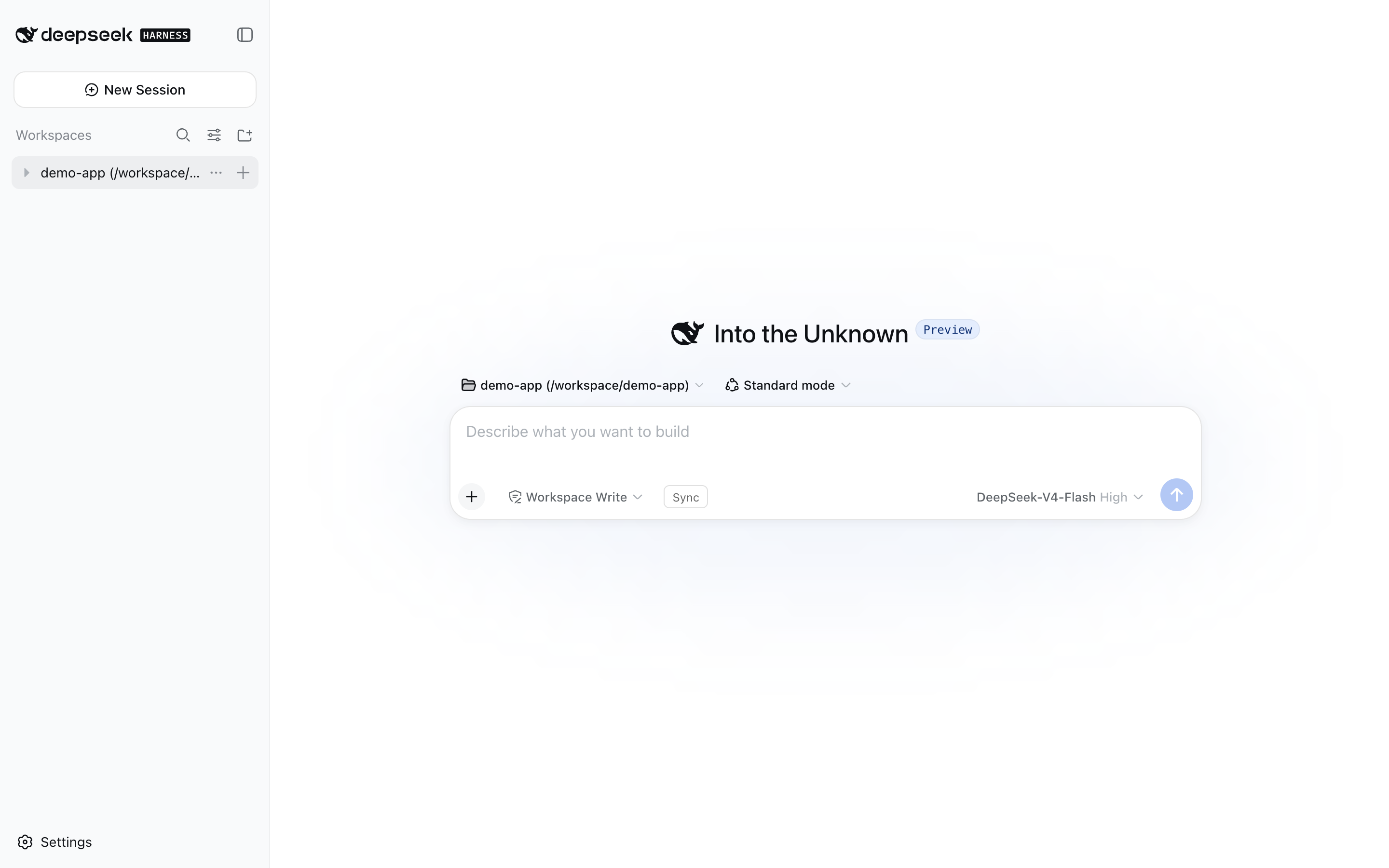
Task: Open the Workspace Write permission dropdown
Action: pyautogui.click(x=575, y=497)
